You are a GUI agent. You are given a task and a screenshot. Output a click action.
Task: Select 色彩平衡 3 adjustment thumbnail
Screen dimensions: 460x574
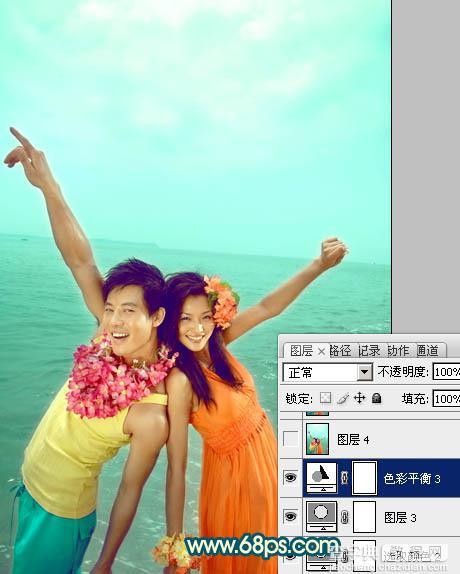pos(322,477)
